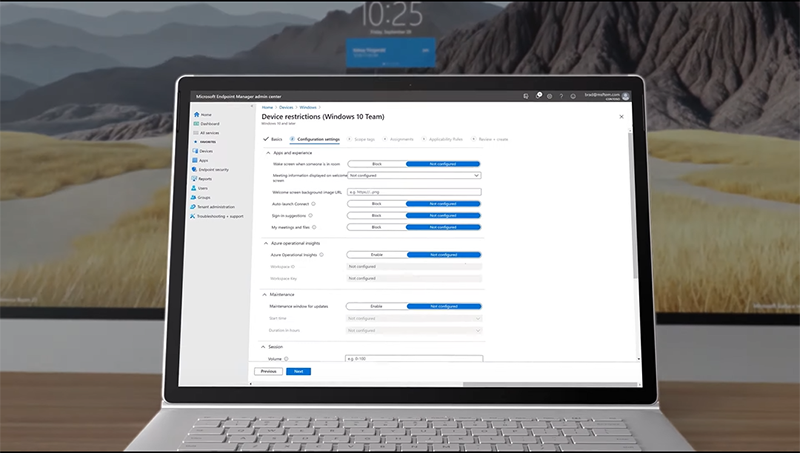Click the notifications bell in header
The height and width of the screenshot is (453, 800).
pos(538,95)
